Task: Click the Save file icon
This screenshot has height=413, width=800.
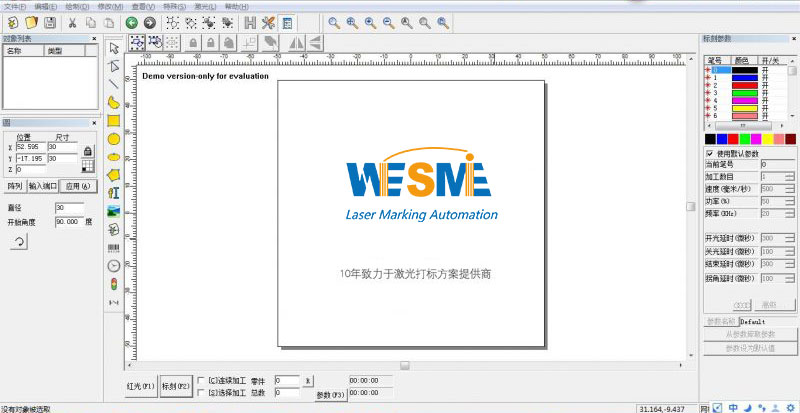Action: (48, 22)
